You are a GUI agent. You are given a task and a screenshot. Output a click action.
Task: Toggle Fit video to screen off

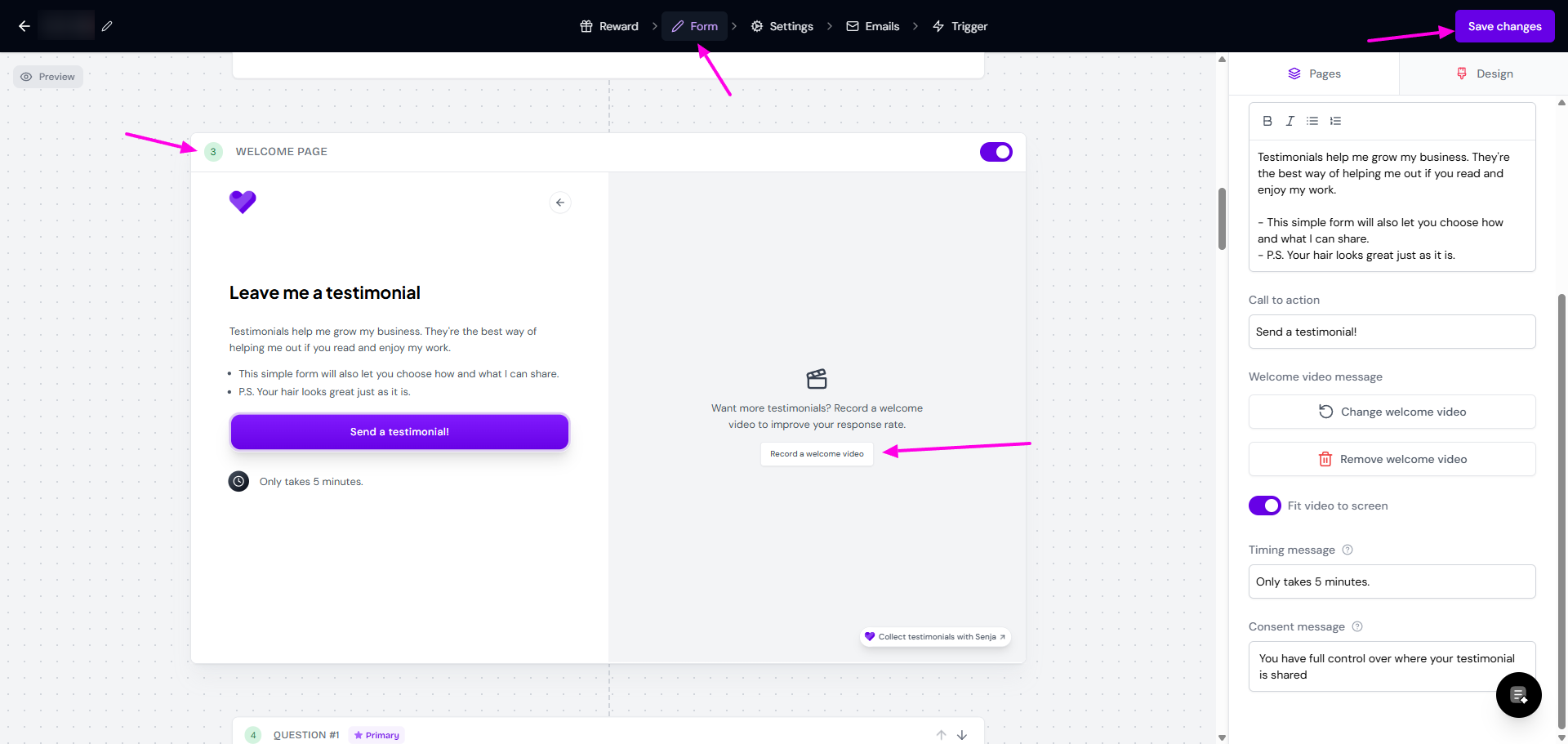(x=1264, y=506)
